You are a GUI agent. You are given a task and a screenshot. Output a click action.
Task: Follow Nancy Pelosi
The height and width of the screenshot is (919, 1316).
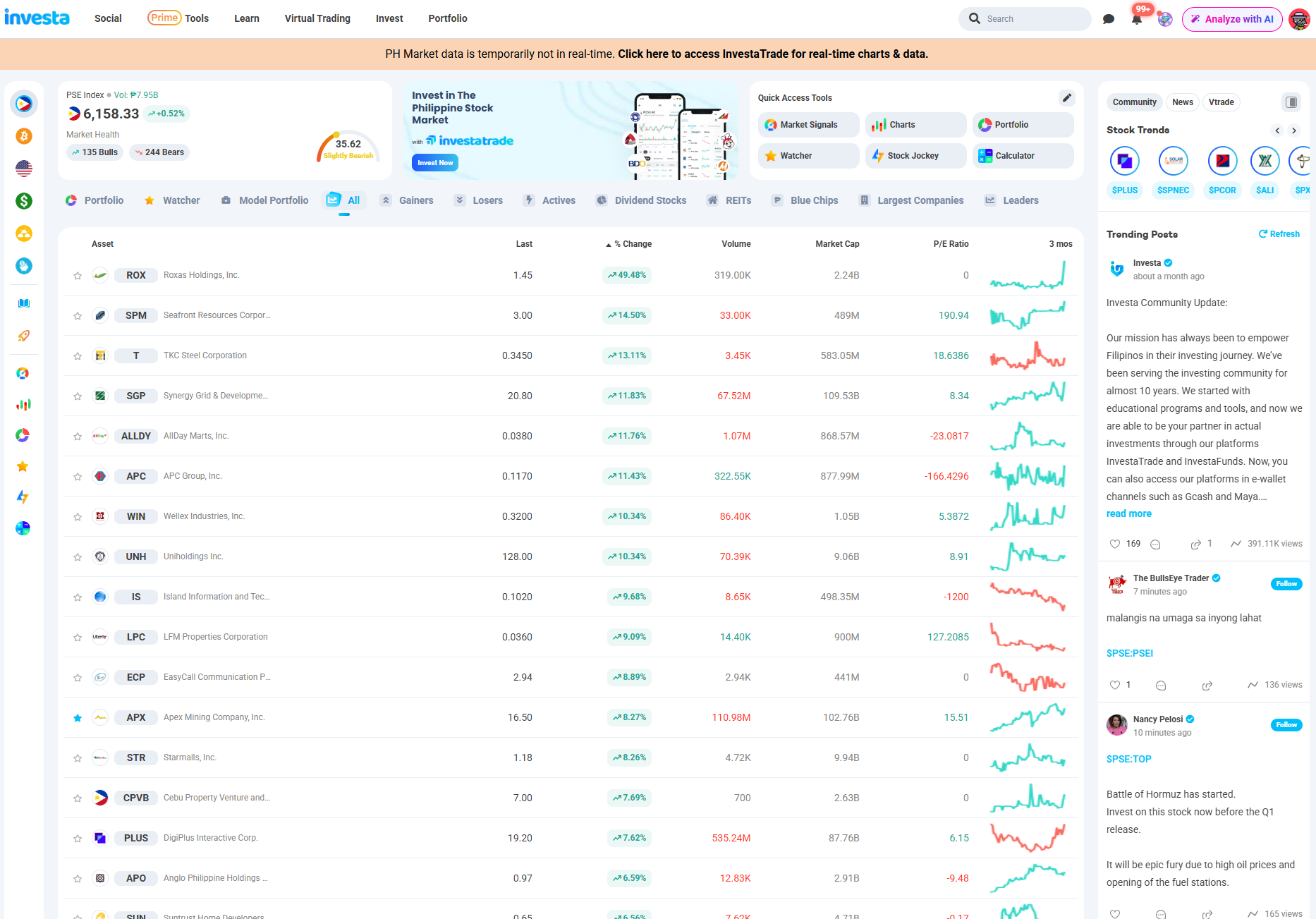(1286, 725)
